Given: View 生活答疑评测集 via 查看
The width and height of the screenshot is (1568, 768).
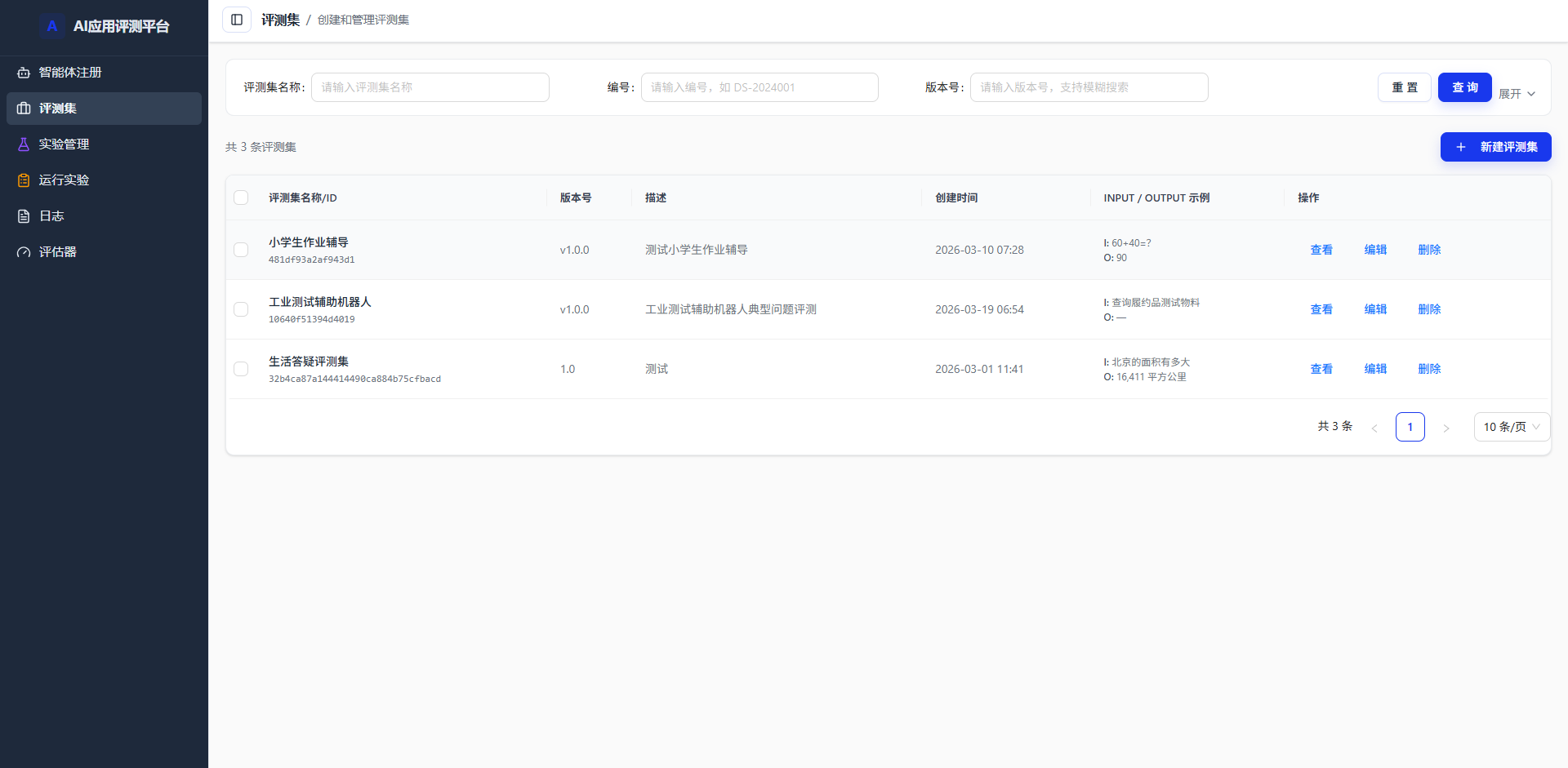Looking at the screenshot, I should point(1321,369).
